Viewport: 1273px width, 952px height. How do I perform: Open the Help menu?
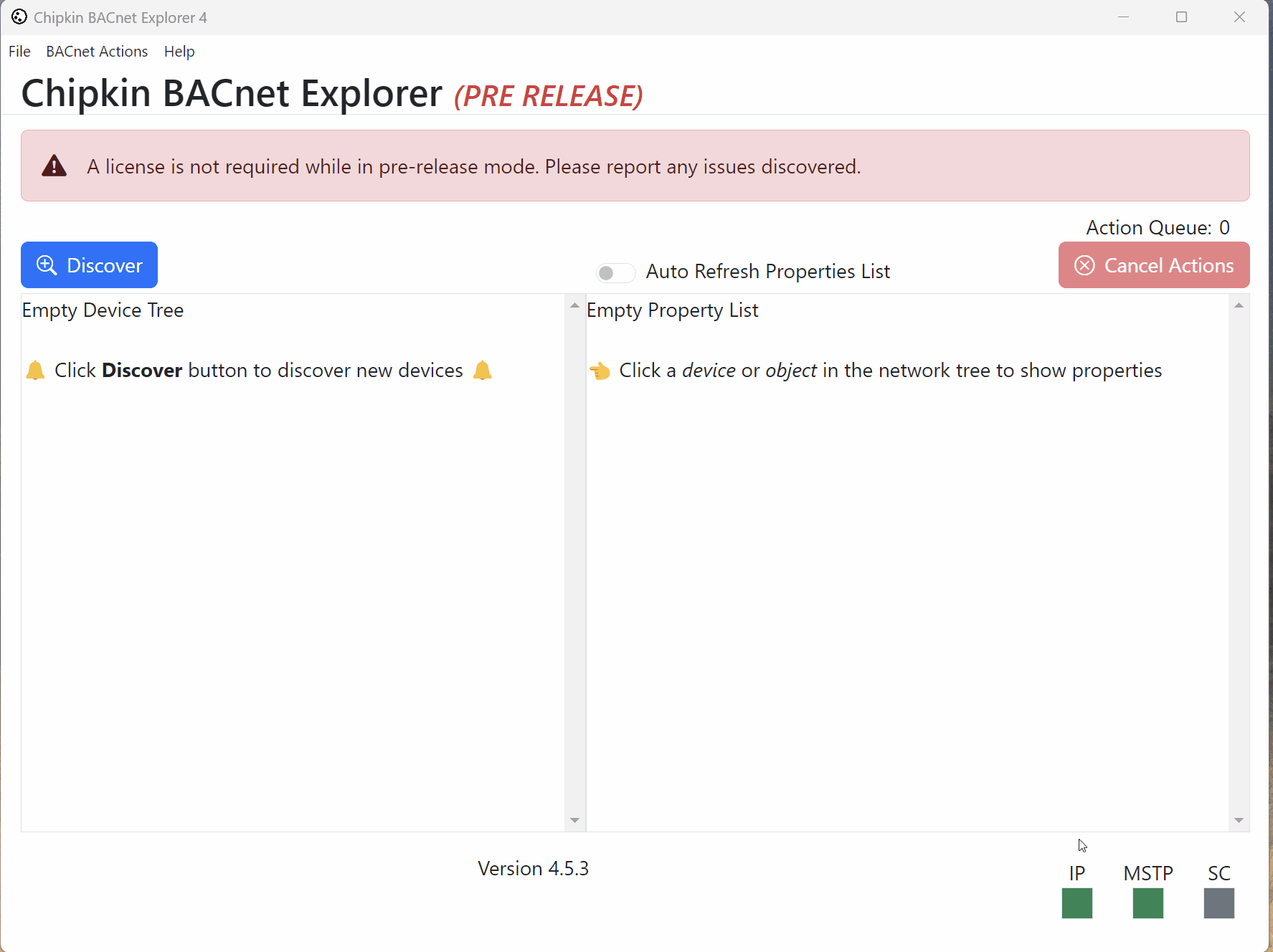(179, 52)
